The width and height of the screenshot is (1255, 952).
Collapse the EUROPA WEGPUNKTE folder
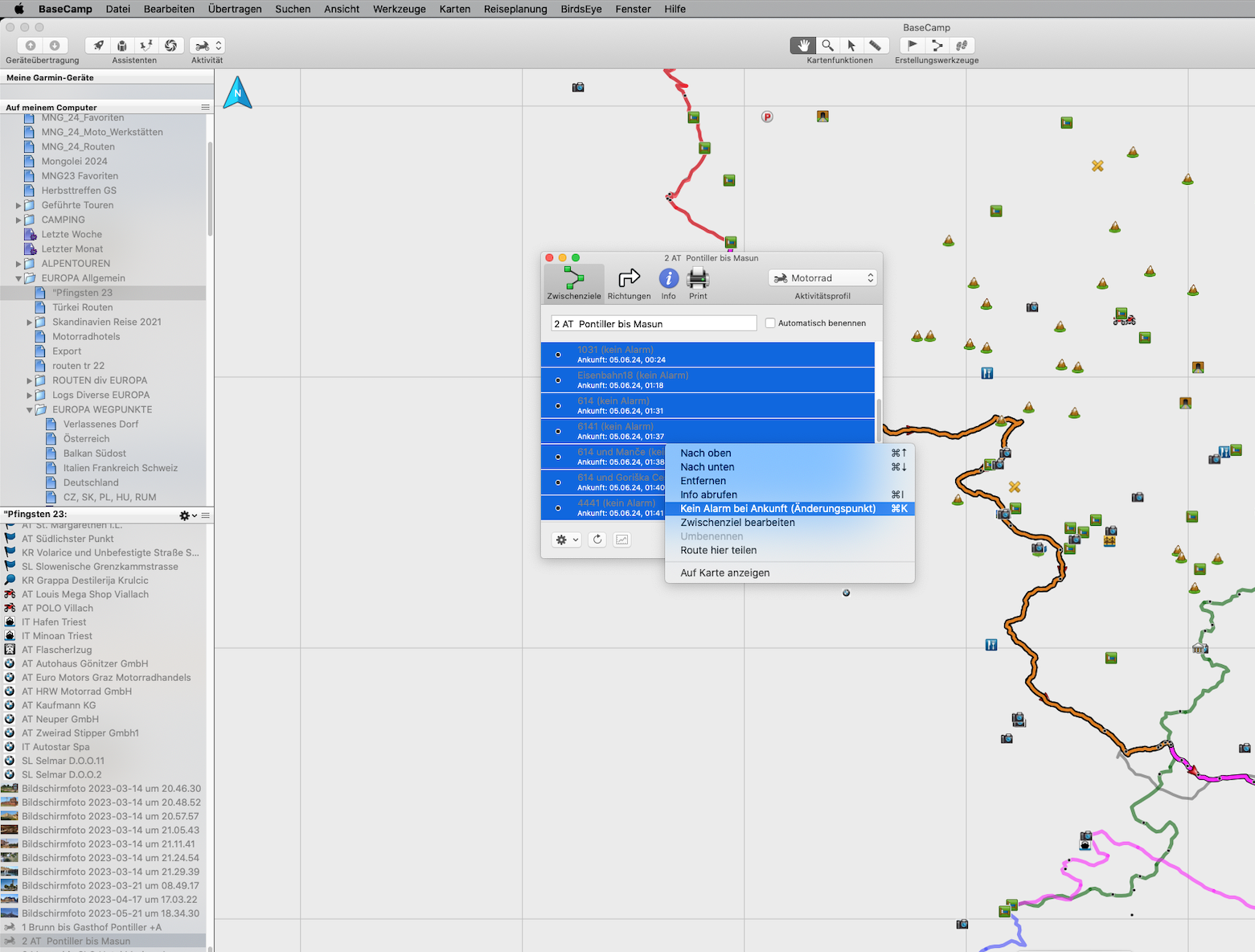30,410
